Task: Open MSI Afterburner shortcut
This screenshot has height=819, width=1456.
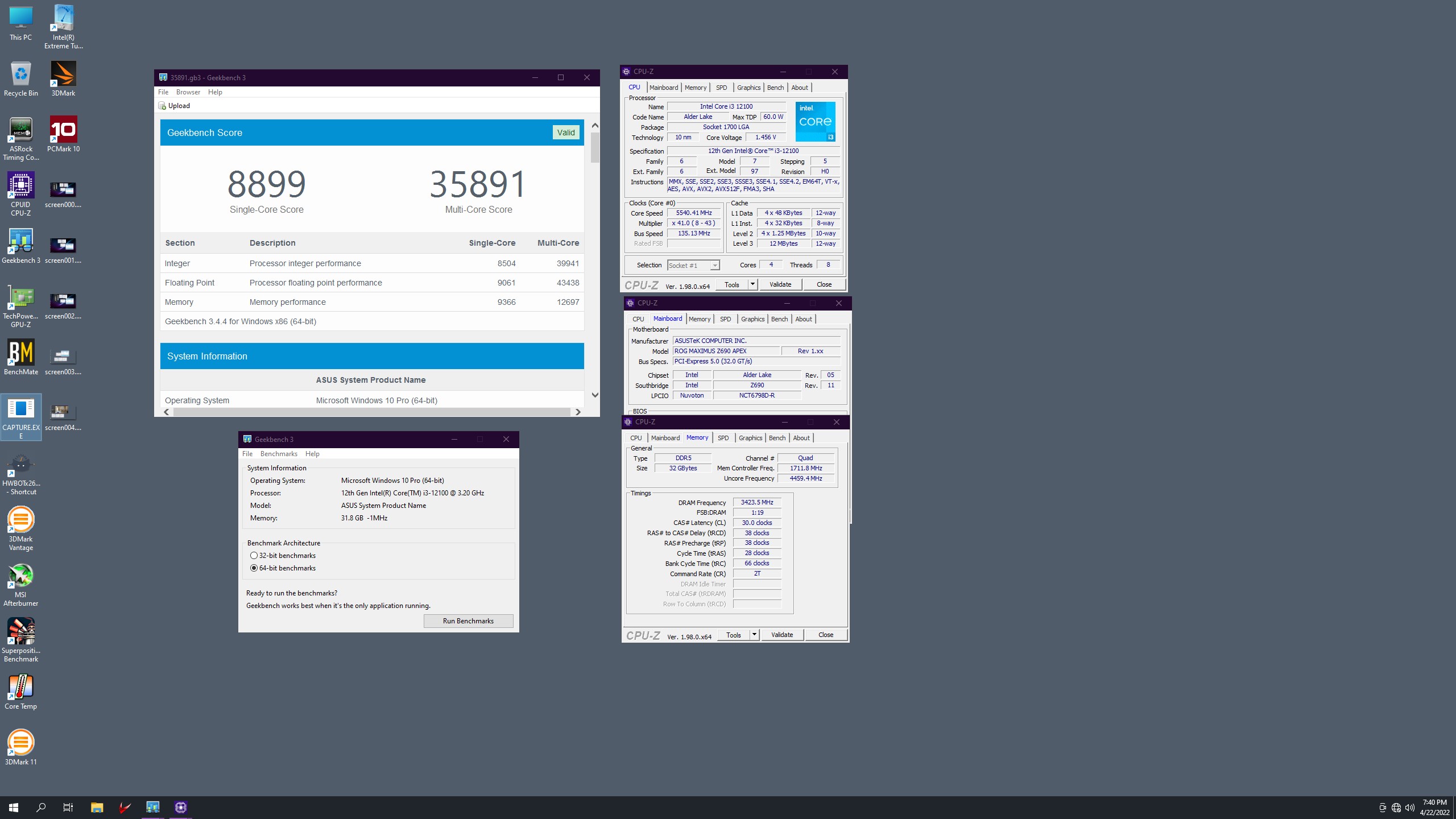Action: pos(21,585)
